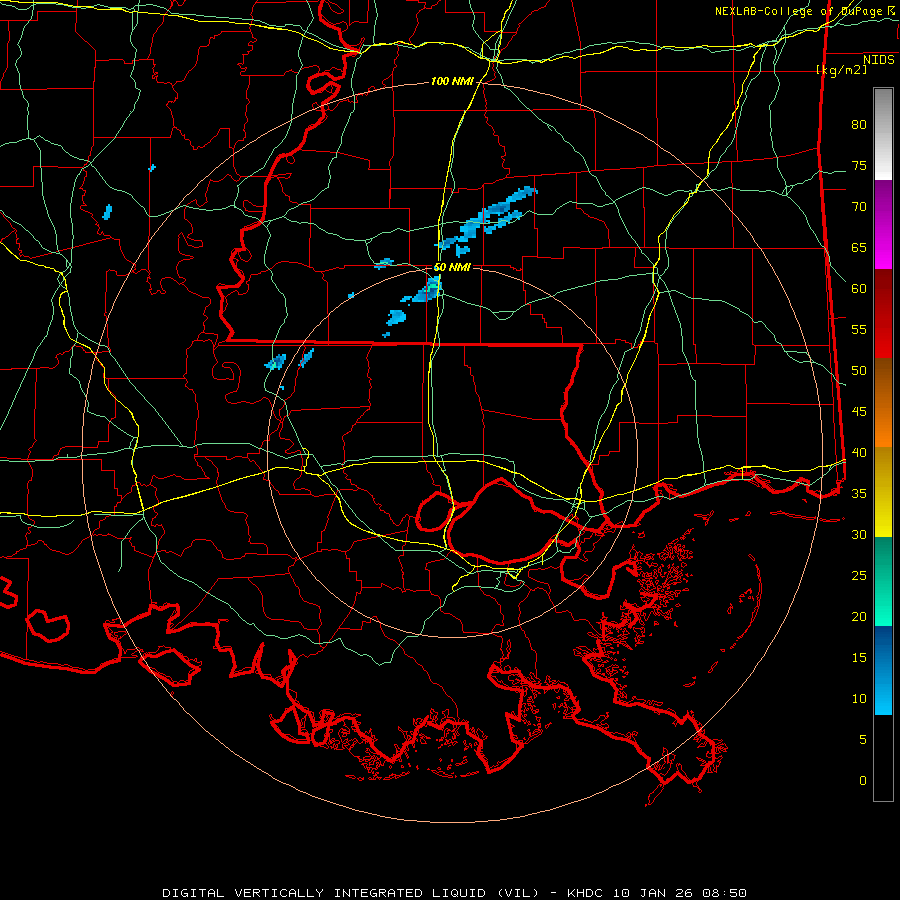This screenshot has height=900, width=900.
Task: Click scale value 25
Action: [859, 575]
